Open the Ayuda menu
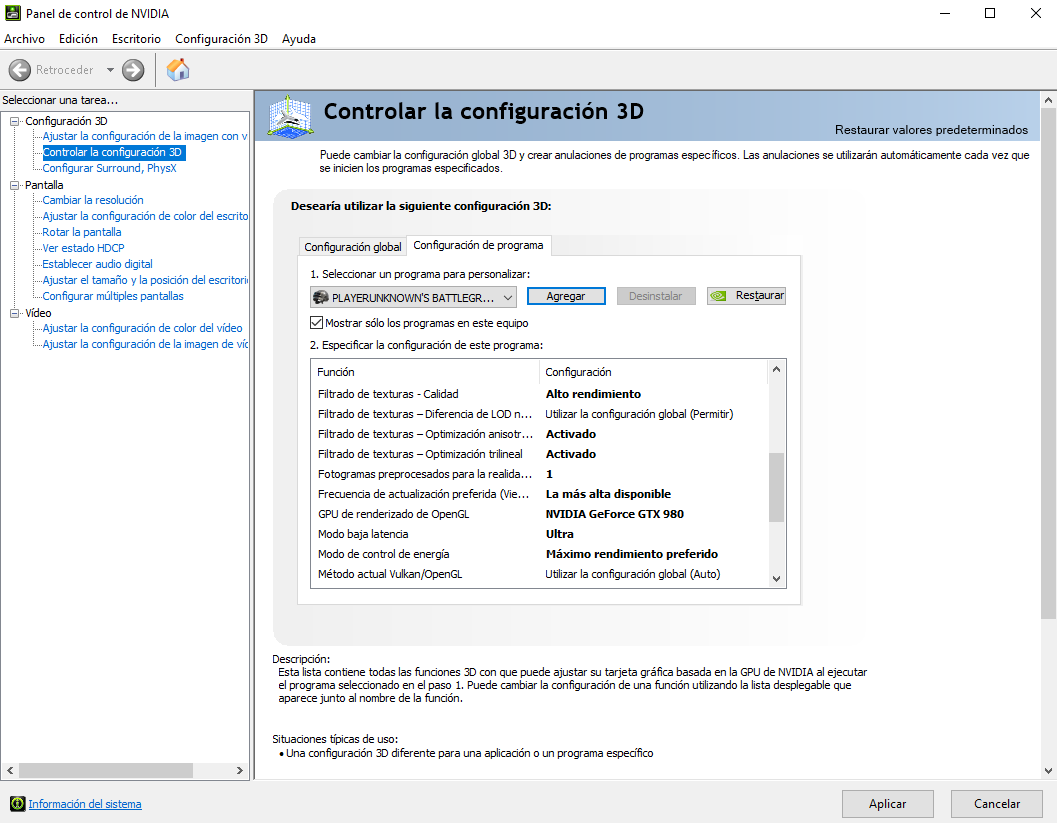The height and width of the screenshot is (823, 1057). [299, 39]
